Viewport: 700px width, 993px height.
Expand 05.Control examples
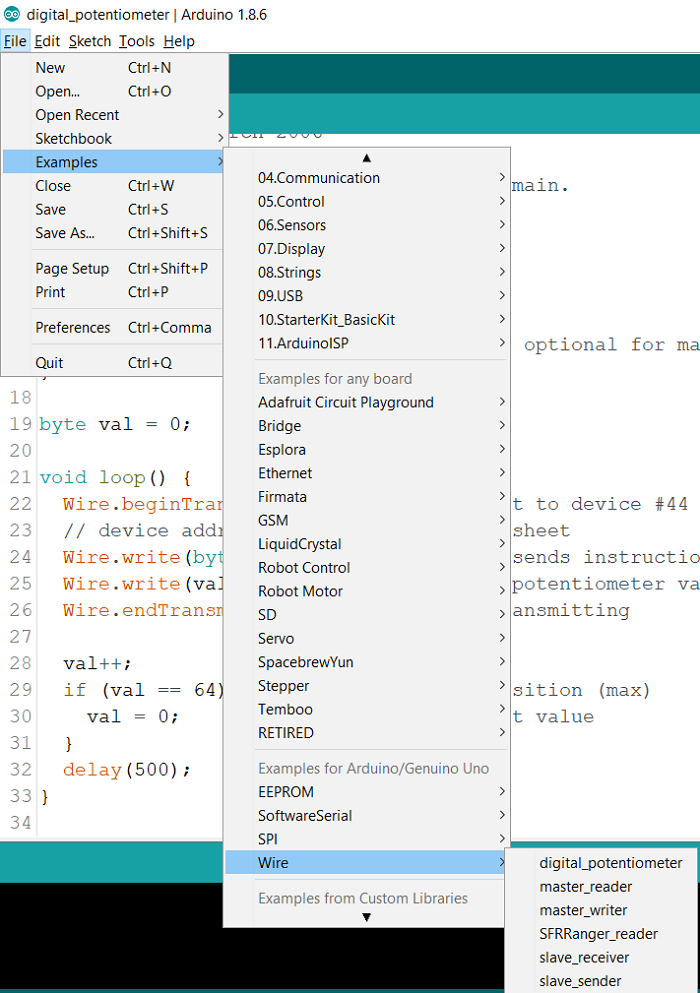point(367,201)
